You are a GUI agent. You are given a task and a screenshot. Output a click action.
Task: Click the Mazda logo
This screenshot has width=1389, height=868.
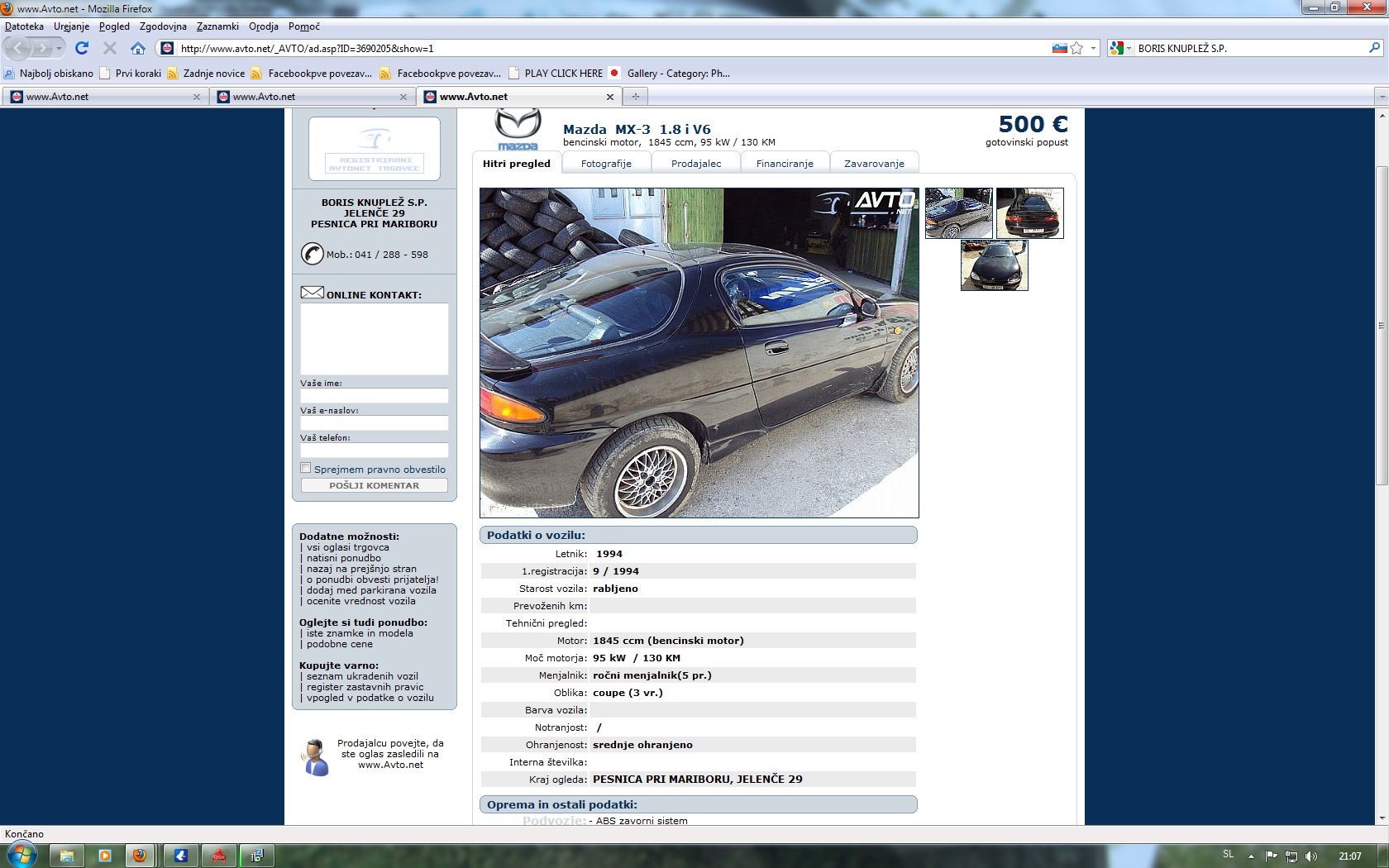[x=518, y=130]
